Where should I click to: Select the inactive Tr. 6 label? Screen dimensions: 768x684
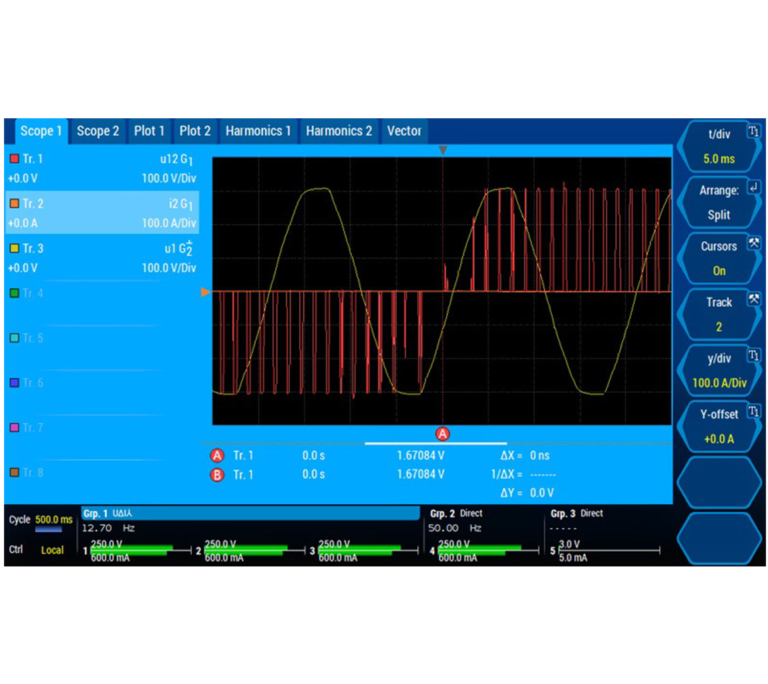33,383
